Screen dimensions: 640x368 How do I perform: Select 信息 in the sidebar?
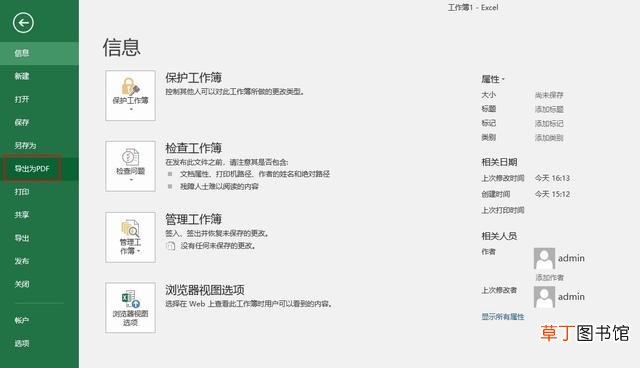pos(39,53)
